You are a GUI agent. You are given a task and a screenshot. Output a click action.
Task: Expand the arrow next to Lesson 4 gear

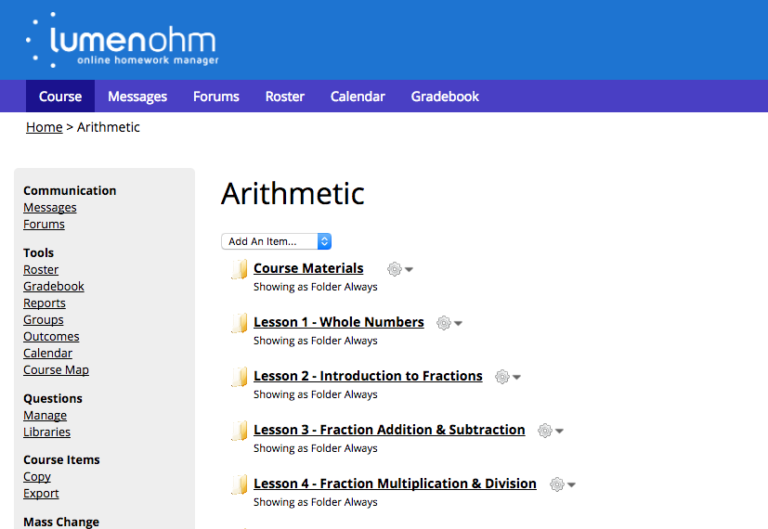[x=571, y=485]
